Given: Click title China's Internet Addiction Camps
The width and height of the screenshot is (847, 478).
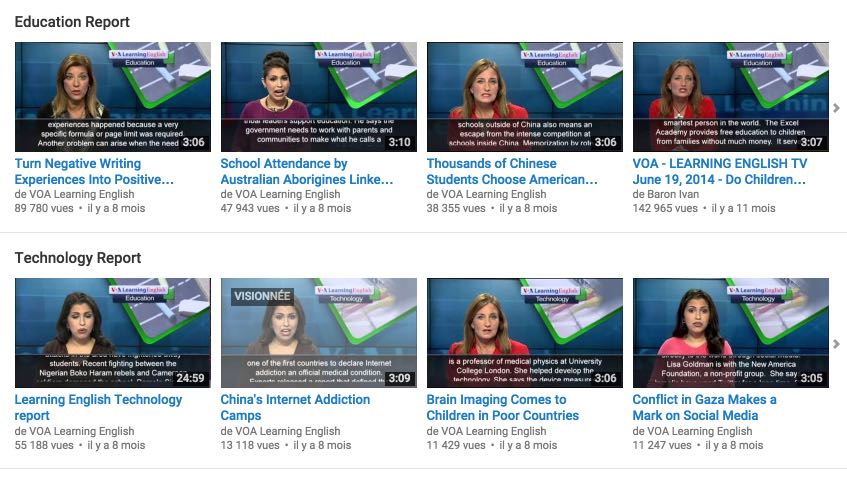Looking at the screenshot, I should [x=295, y=407].
